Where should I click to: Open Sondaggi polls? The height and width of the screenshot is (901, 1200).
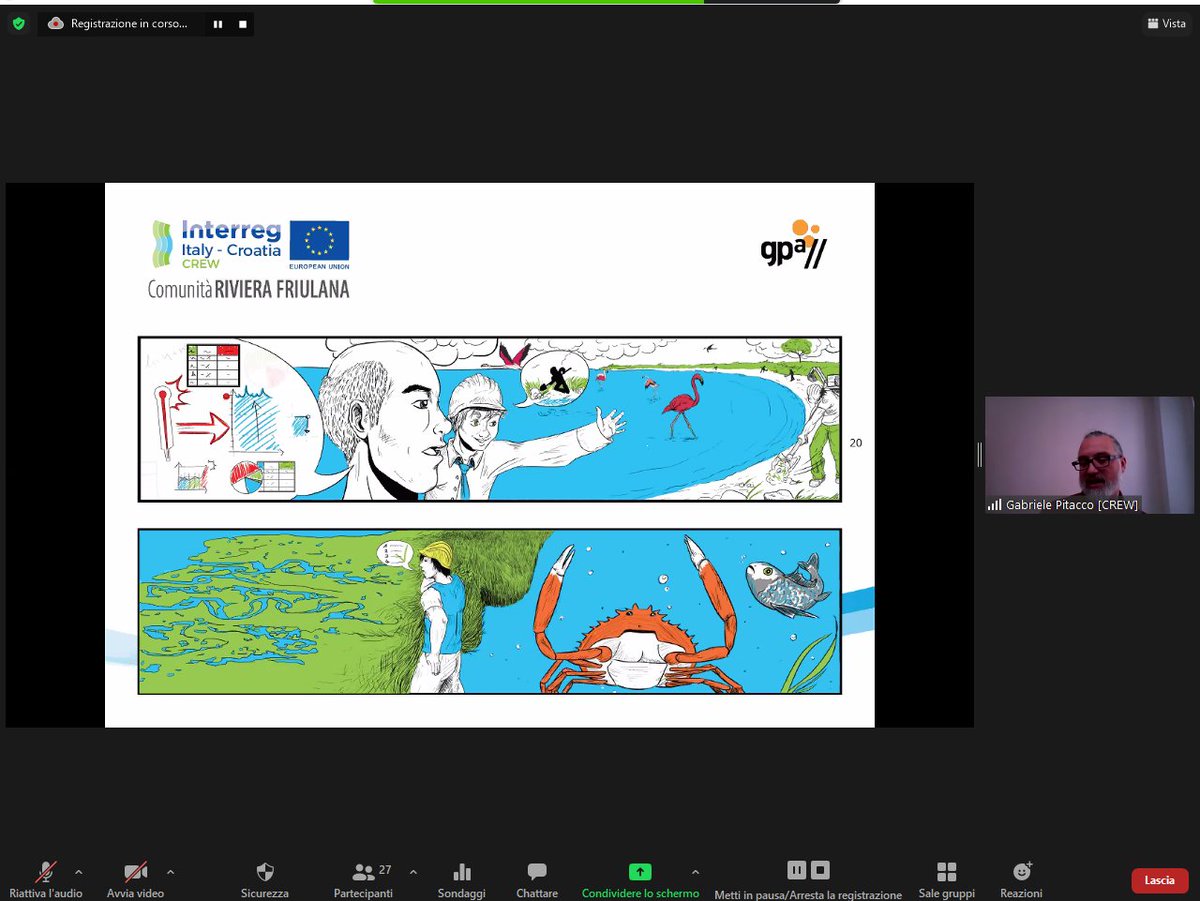coord(462,879)
